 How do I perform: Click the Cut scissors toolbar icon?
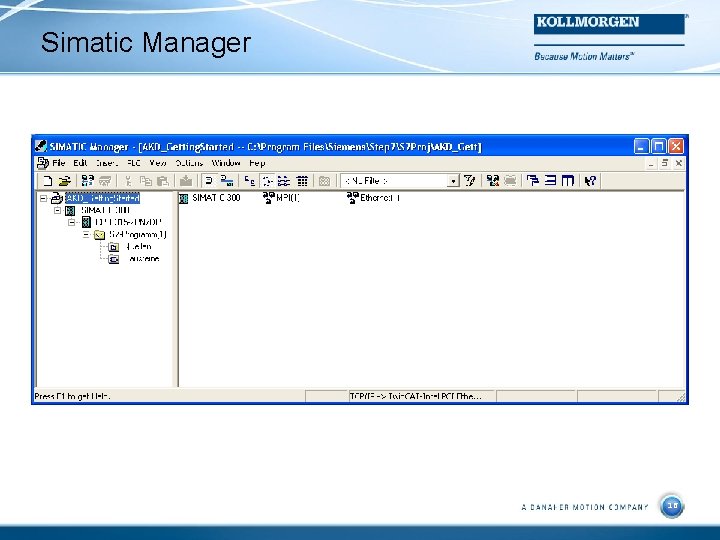tap(129, 181)
